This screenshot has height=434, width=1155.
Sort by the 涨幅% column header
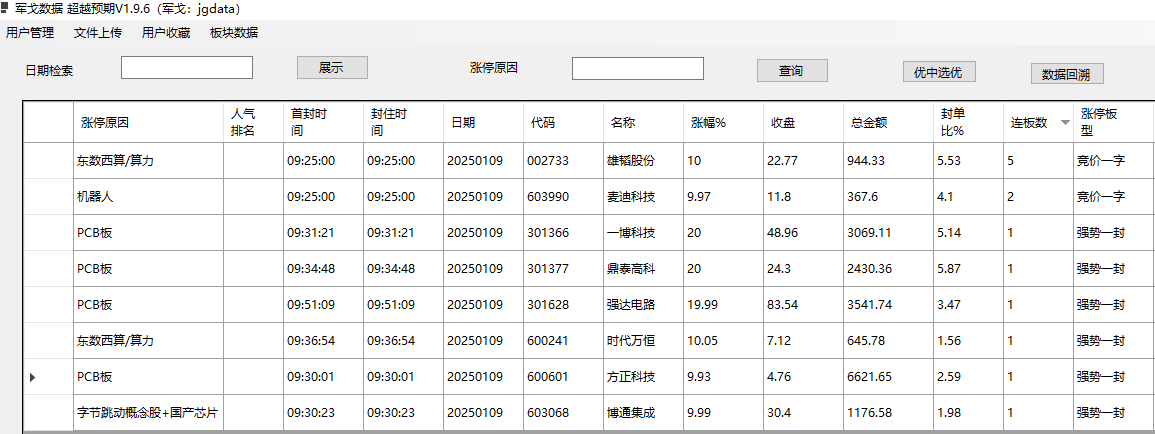tap(723, 122)
